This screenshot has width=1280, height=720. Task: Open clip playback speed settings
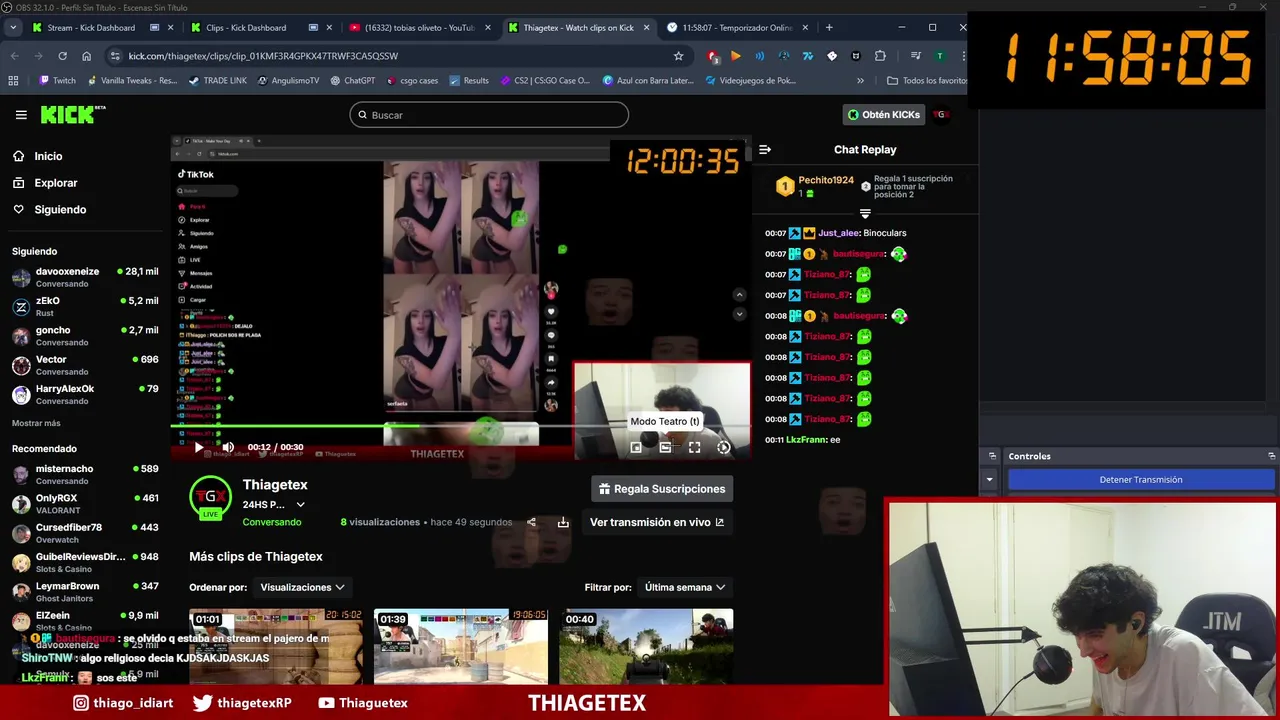tap(724, 447)
